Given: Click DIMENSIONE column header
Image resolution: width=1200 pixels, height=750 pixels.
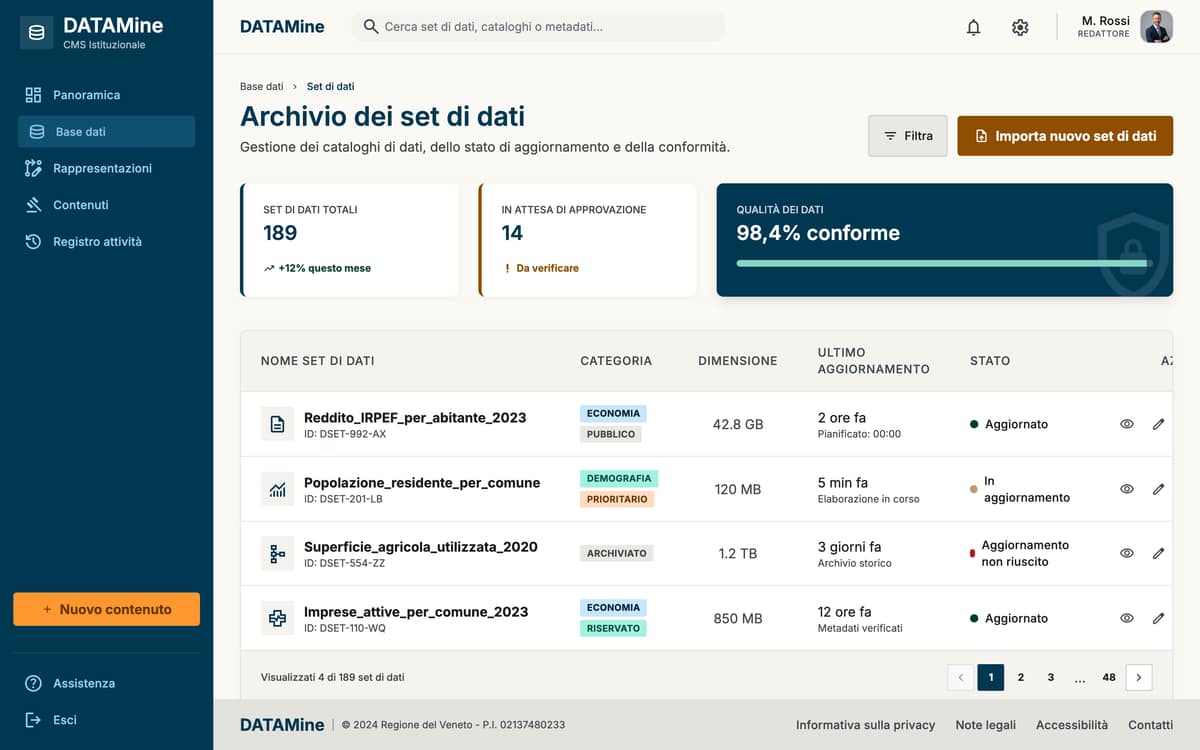Looking at the screenshot, I should tap(738, 361).
